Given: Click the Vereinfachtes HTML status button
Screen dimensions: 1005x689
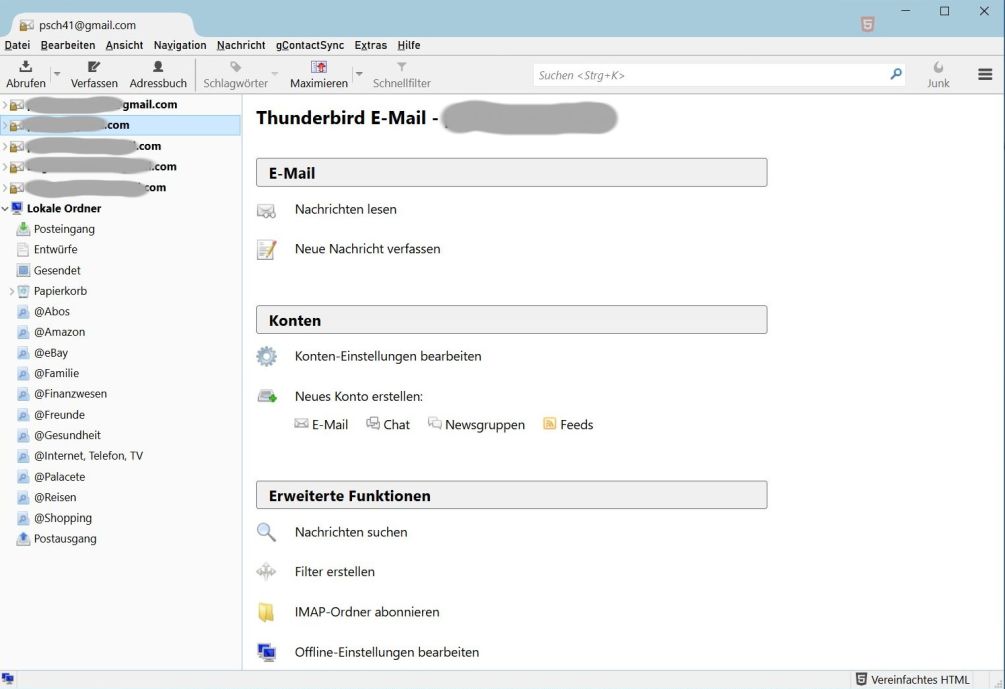Looking at the screenshot, I should (x=913, y=679).
